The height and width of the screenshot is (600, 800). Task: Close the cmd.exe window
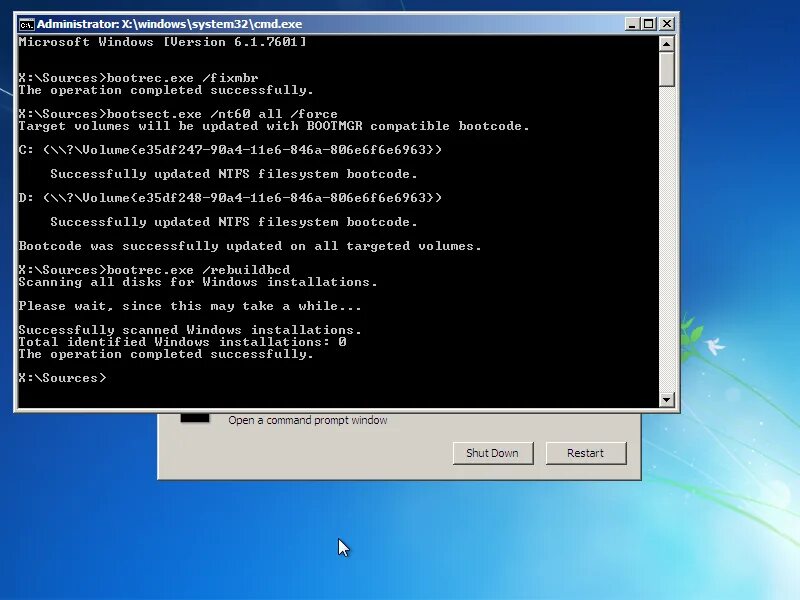[667, 24]
